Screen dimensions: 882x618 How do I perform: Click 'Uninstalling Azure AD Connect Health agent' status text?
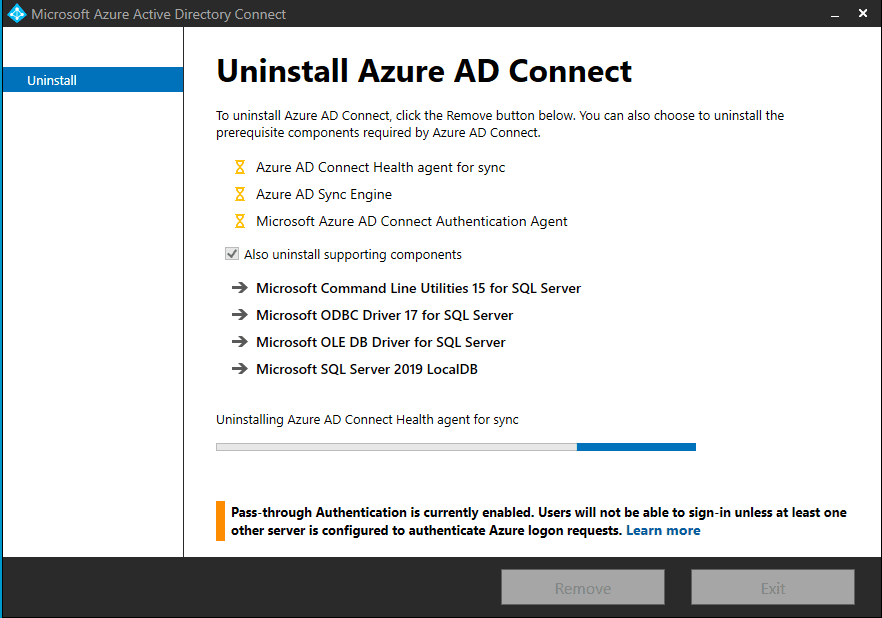pos(367,419)
